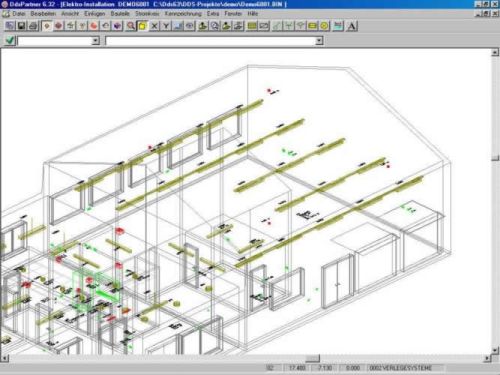This screenshot has width=500, height=375.
Task: Click the horizontal scrollbar thumb
Action: tap(312, 358)
